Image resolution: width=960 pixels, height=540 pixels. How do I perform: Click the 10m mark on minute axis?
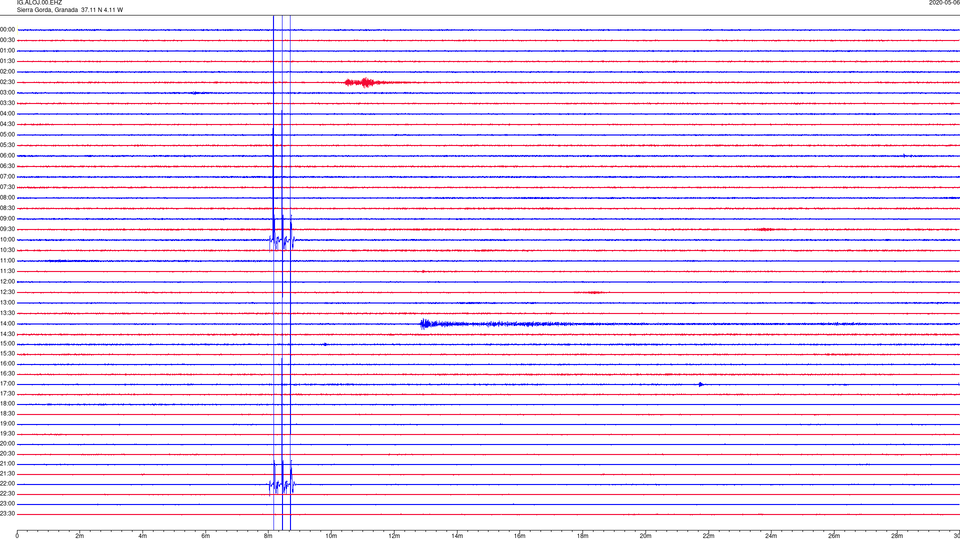coord(331,536)
